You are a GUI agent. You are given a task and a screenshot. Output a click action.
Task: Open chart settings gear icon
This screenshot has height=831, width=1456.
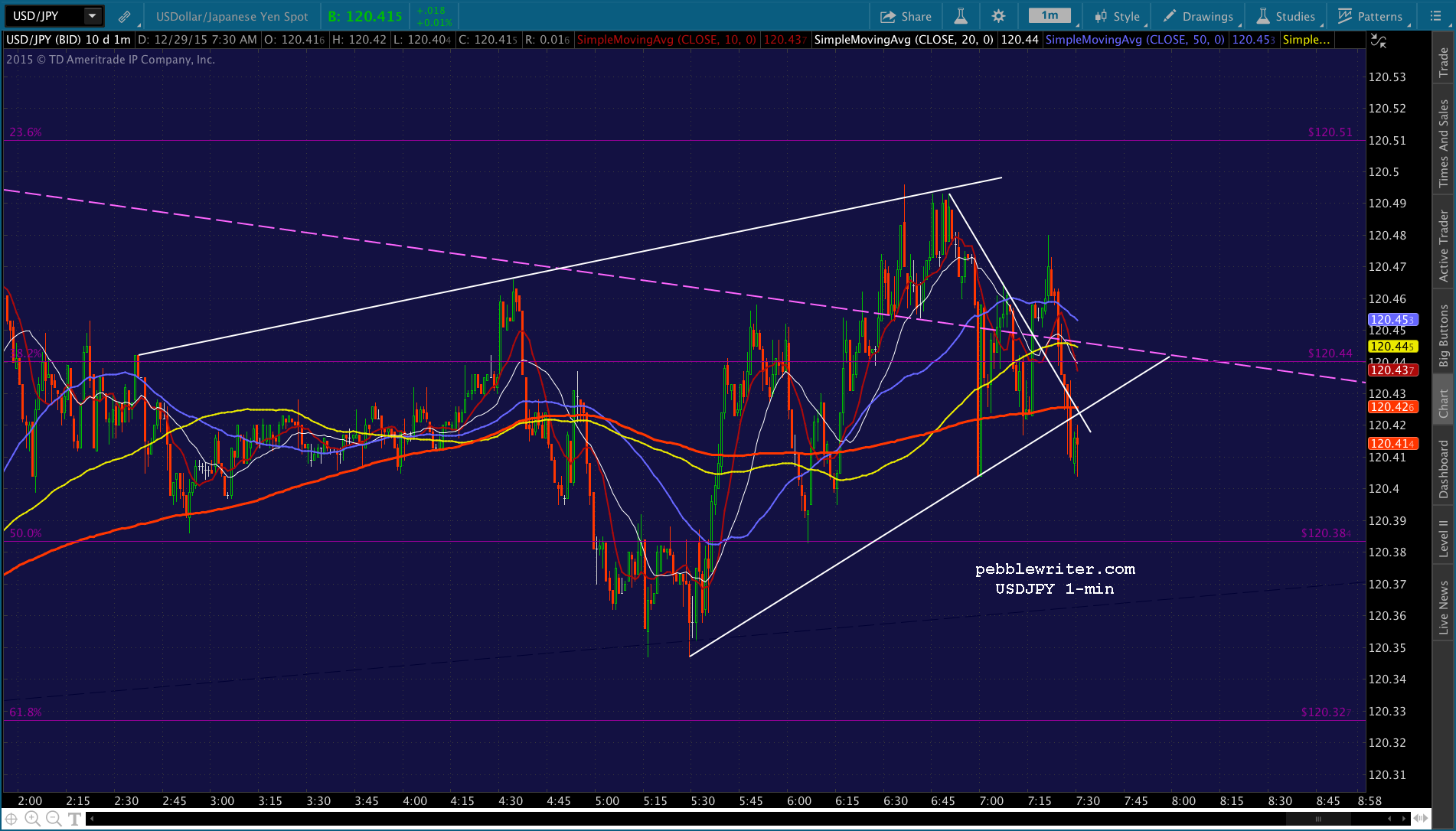tap(998, 16)
